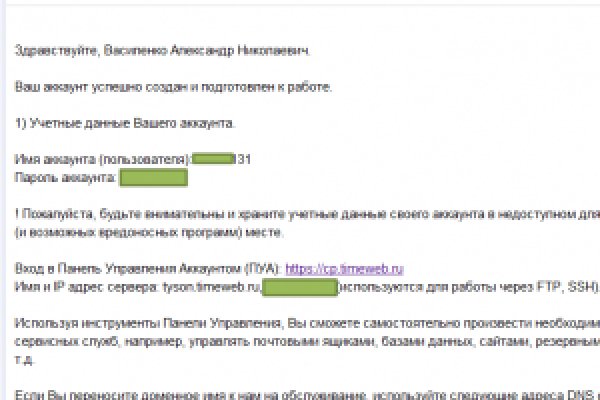The height and width of the screenshot is (400, 600).
Task: Click the label 'Пароль аккаунта:'
Action: pyautogui.click(x=65, y=178)
